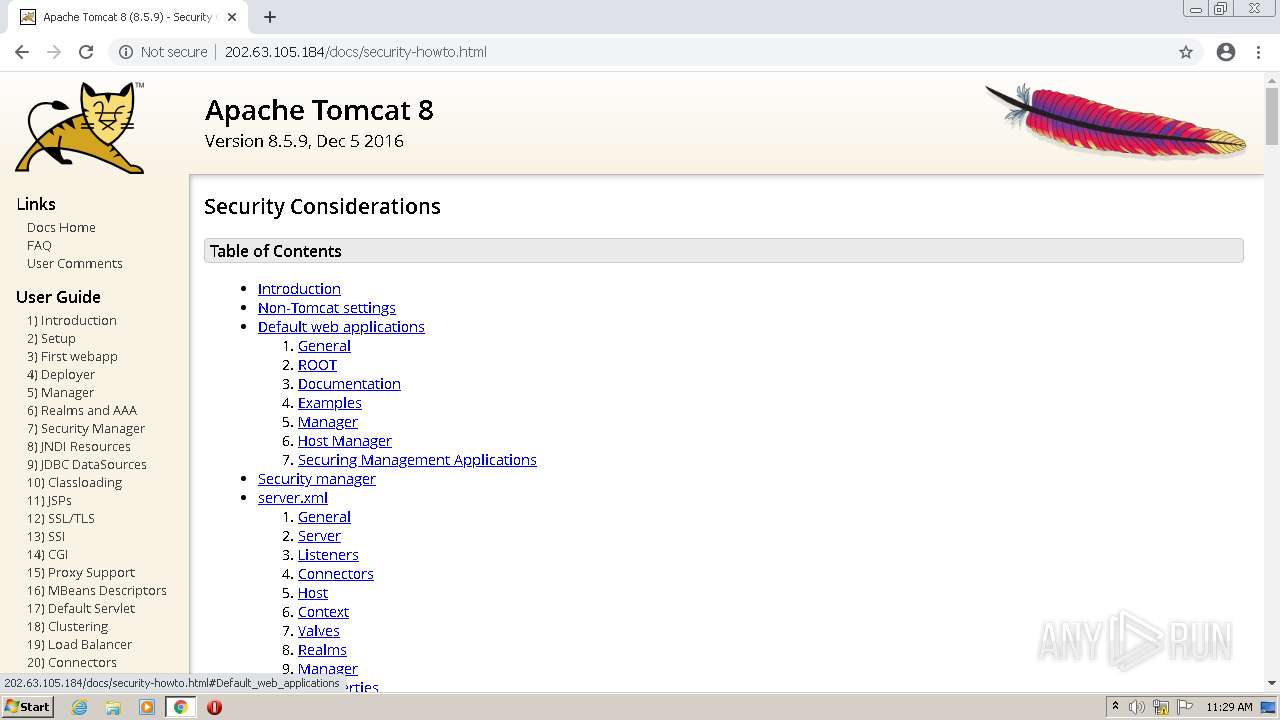The width and height of the screenshot is (1280, 720).
Task: Jump to server.xml section
Action: 293,497
